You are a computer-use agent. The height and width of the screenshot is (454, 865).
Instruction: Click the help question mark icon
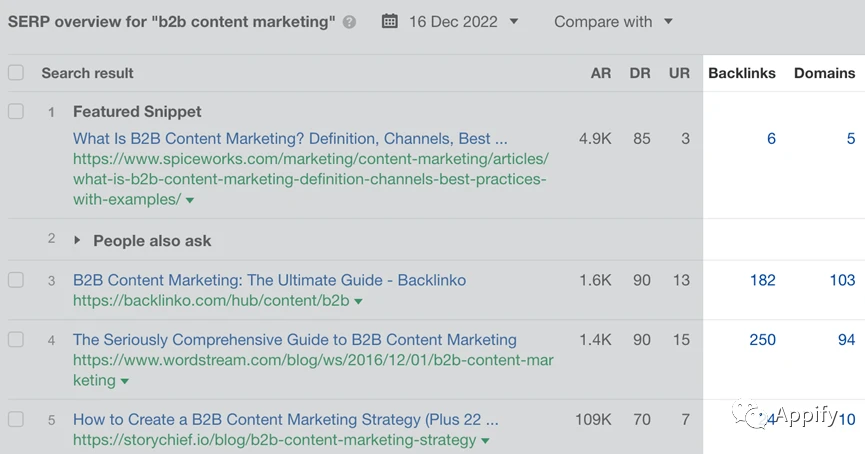(349, 22)
